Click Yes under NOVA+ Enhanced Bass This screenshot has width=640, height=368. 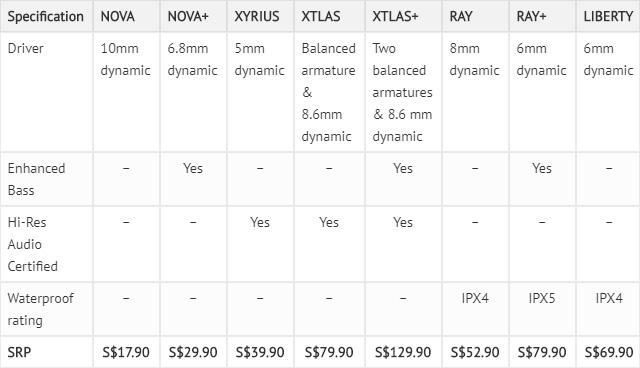(193, 168)
